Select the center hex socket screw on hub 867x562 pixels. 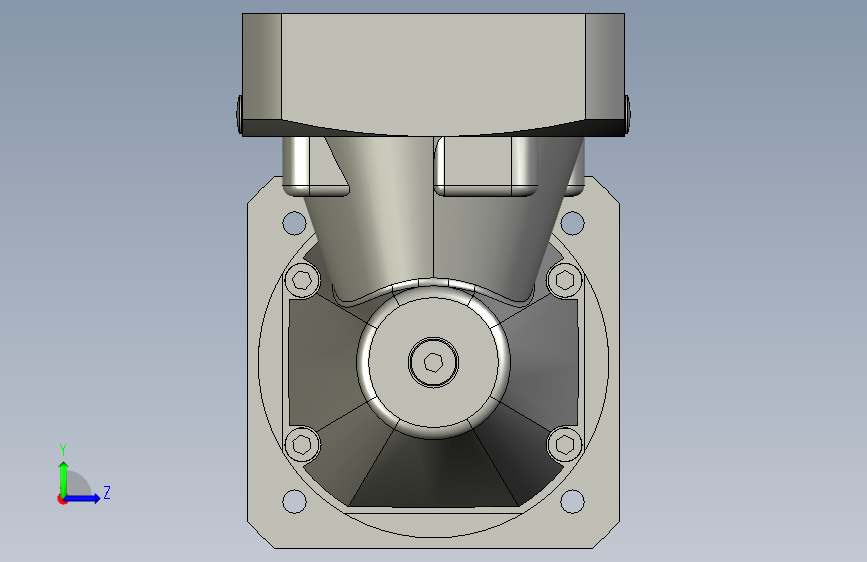[x=434, y=362]
